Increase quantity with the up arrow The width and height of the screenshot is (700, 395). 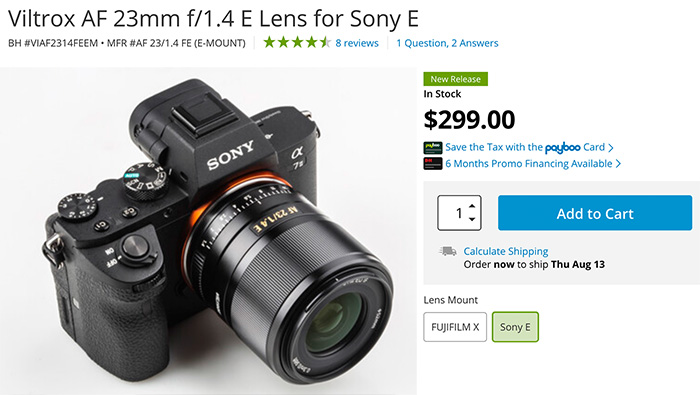[472, 206]
